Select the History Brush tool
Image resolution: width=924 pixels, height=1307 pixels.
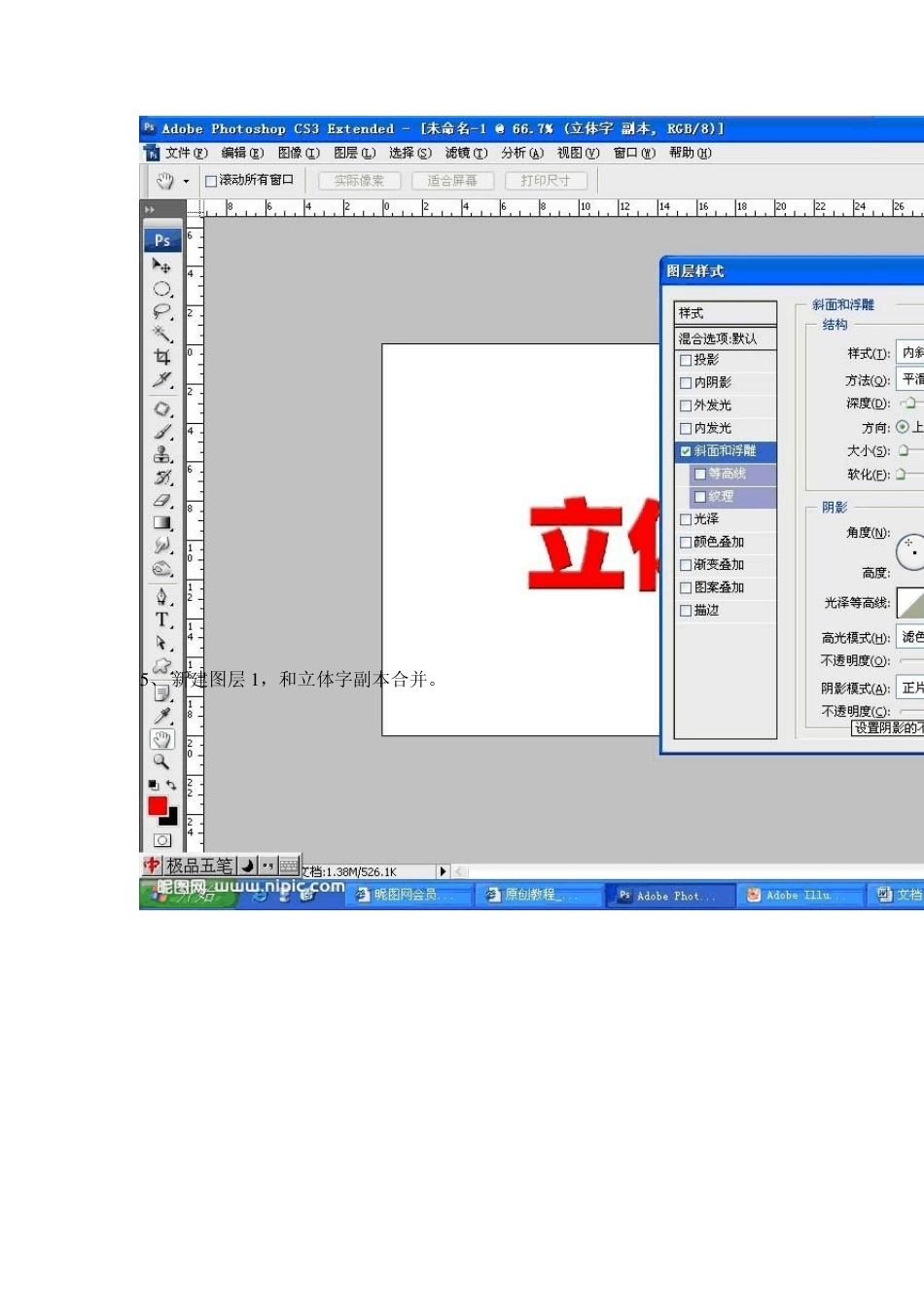point(161,477)
